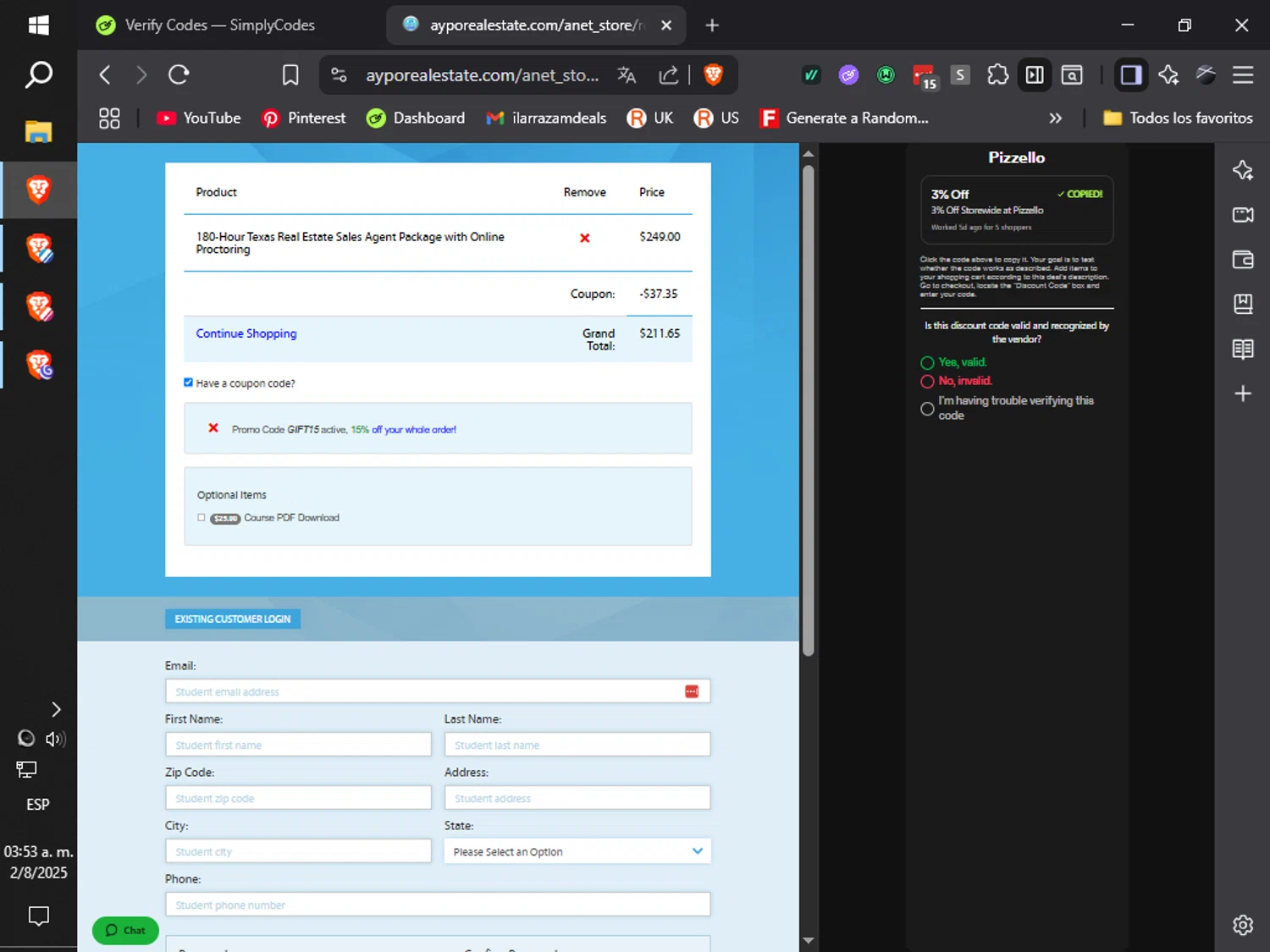Click the scrollbar up arrow
1270x952 pixels.
(x=809, y=154)
